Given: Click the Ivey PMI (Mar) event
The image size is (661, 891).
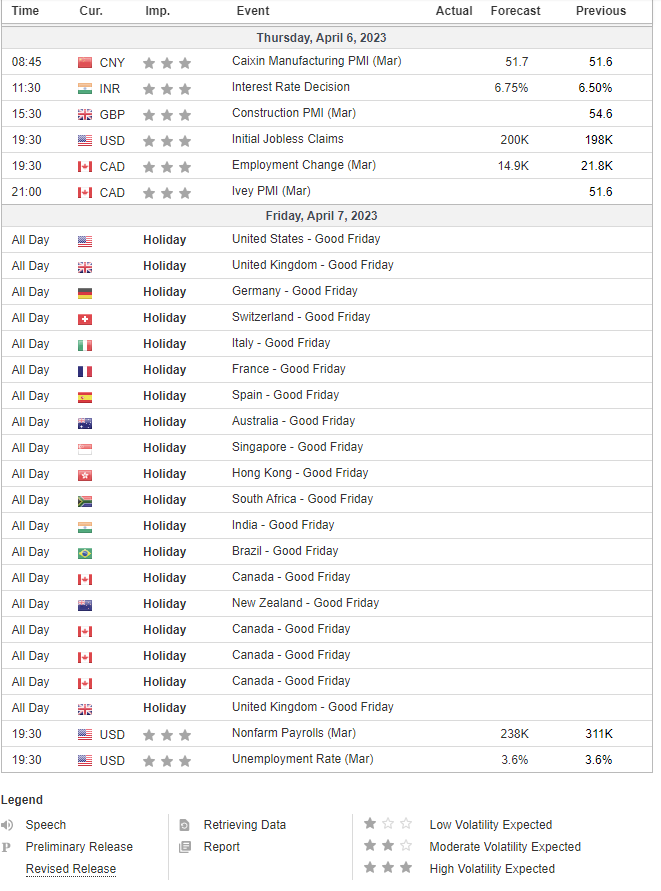Looking at the screenshot, I should point(271,191).
